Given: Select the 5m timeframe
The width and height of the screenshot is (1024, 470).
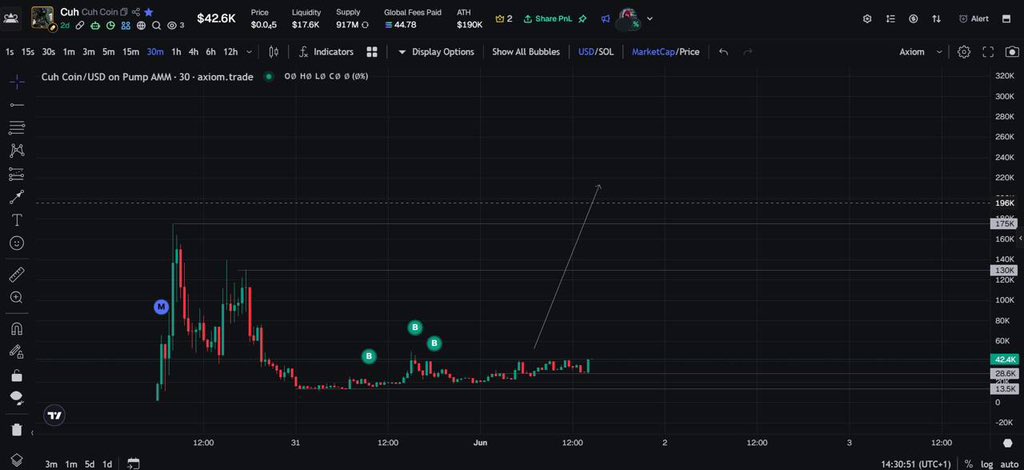Looking at the screenshot, I should tap(108, 52).
